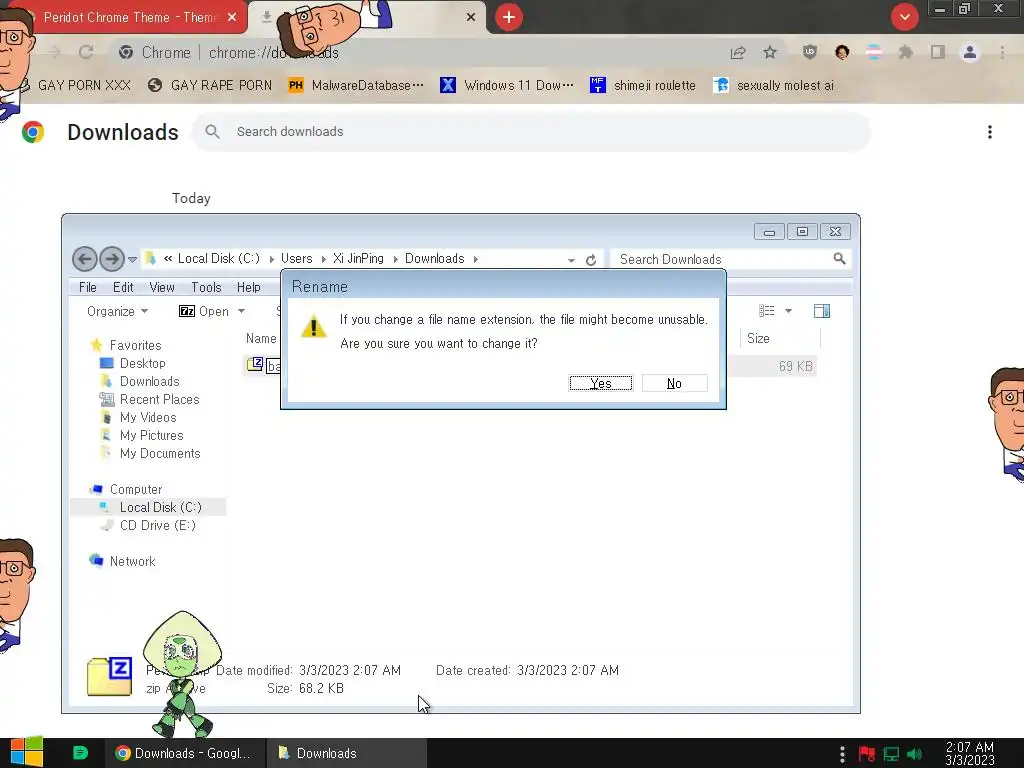
Task: Expand the Open button dropdown arrow
Action: pyautogui.click(x=241, y=312)
